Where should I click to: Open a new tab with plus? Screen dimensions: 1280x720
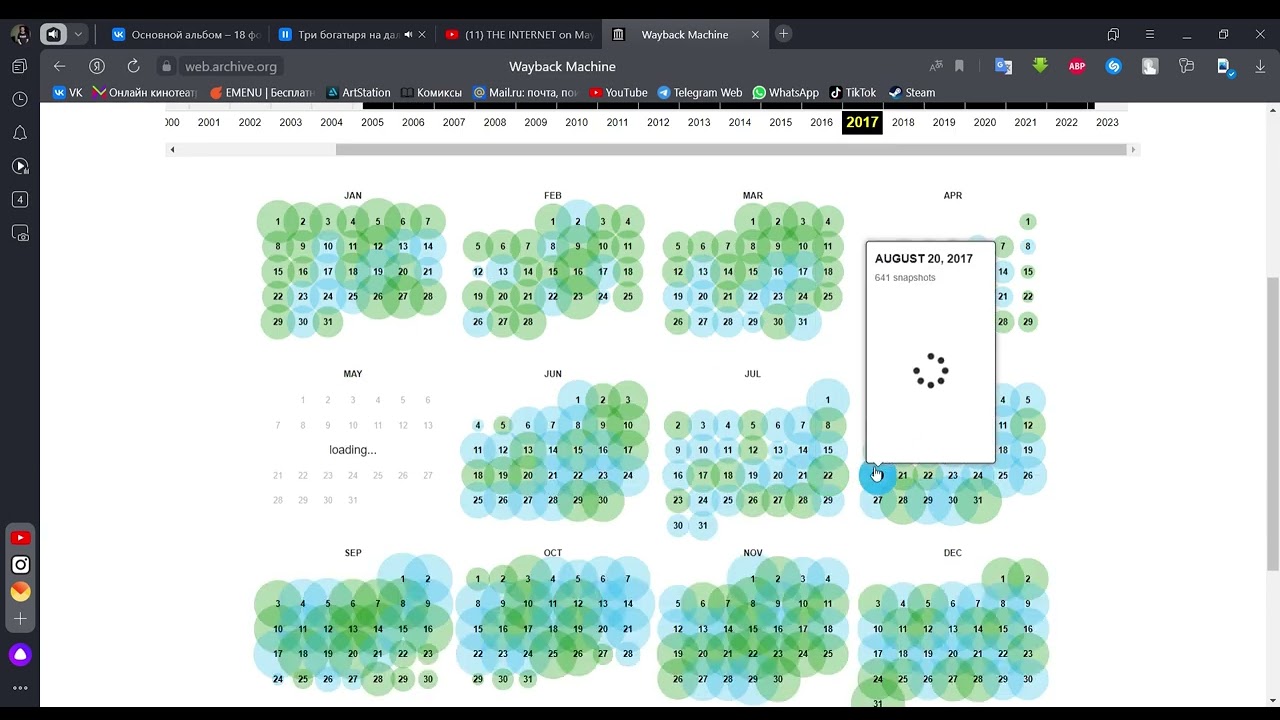pyautogui.click(x=783, y=34)
